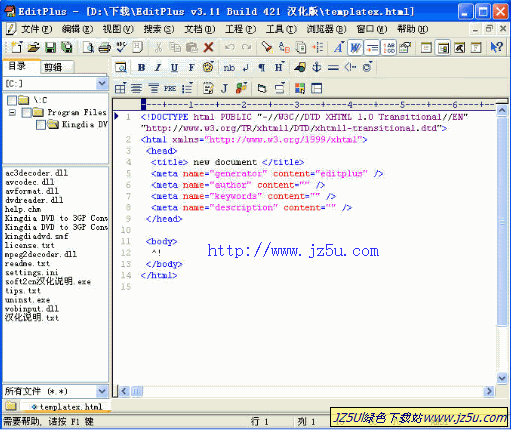Select the templatex.html document tab

coord(67,407)
